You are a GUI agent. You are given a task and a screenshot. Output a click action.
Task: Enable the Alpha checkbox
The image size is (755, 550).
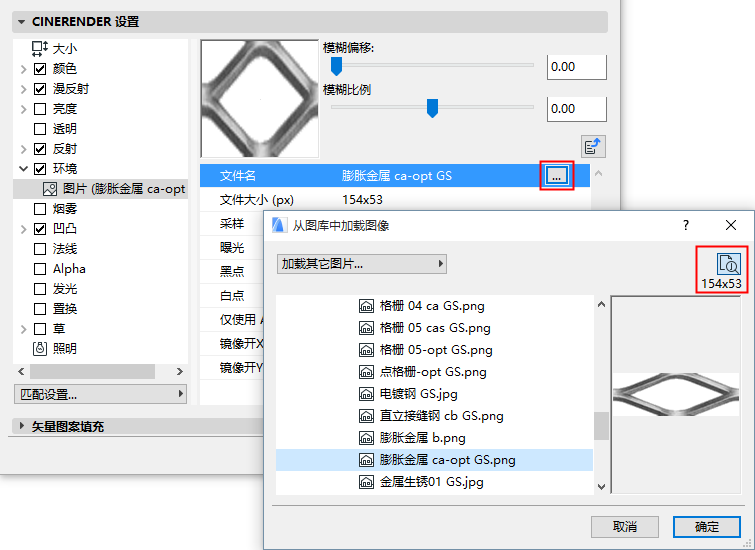coord(40,269)
